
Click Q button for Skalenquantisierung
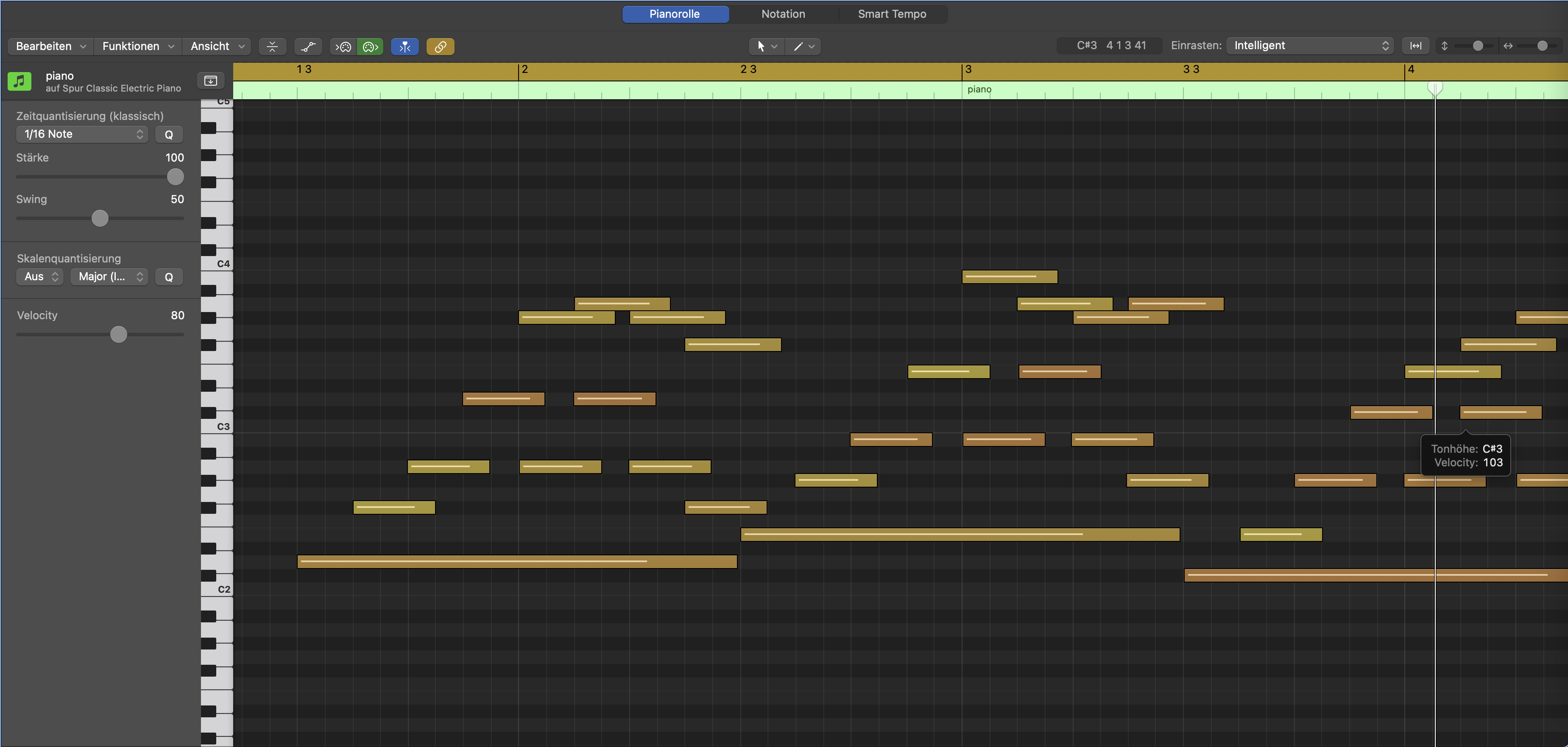[x=169, y=277]
